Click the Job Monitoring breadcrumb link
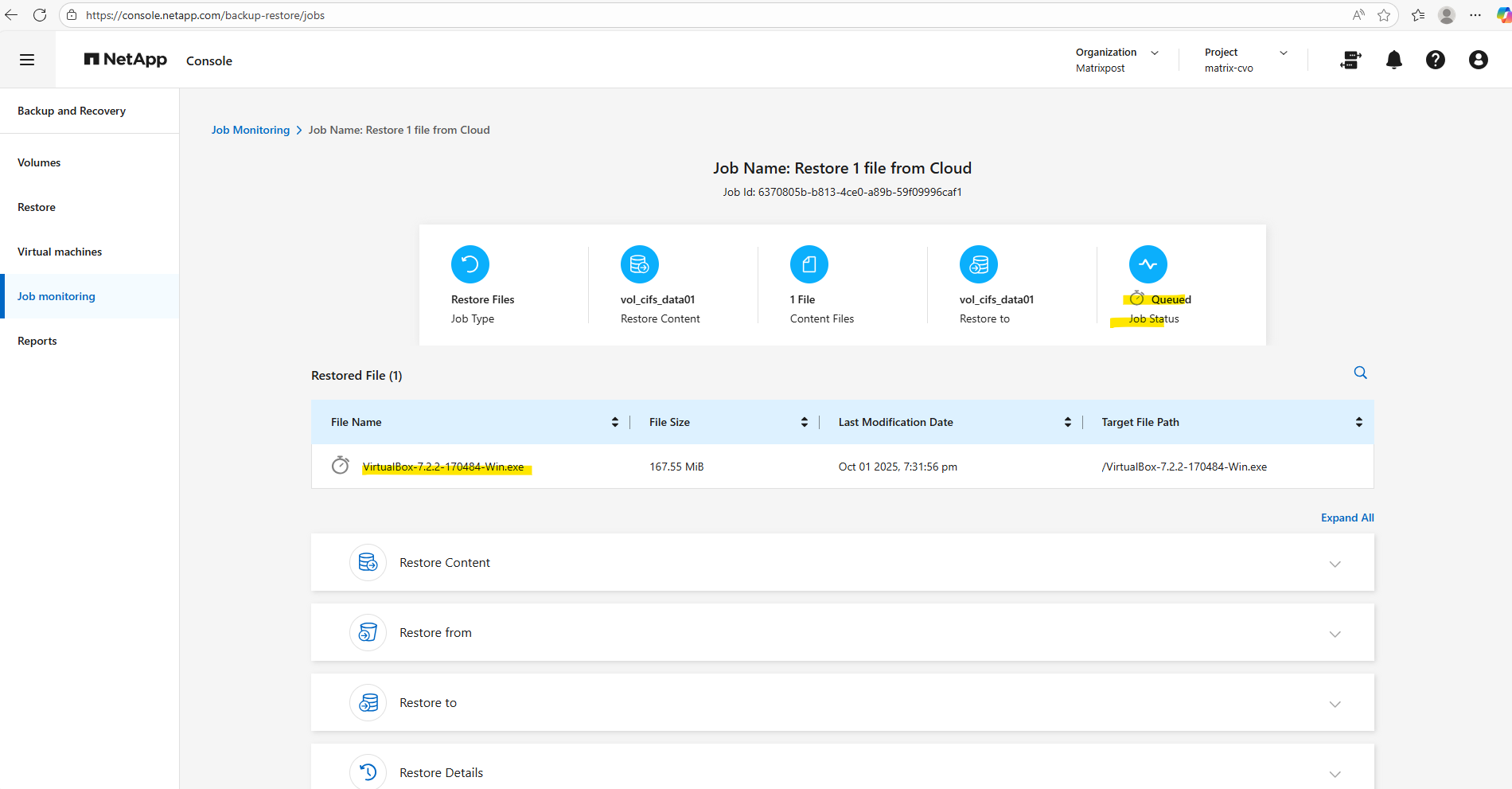The width and height of the screenshot is (1512, 789). coord(250,130)
